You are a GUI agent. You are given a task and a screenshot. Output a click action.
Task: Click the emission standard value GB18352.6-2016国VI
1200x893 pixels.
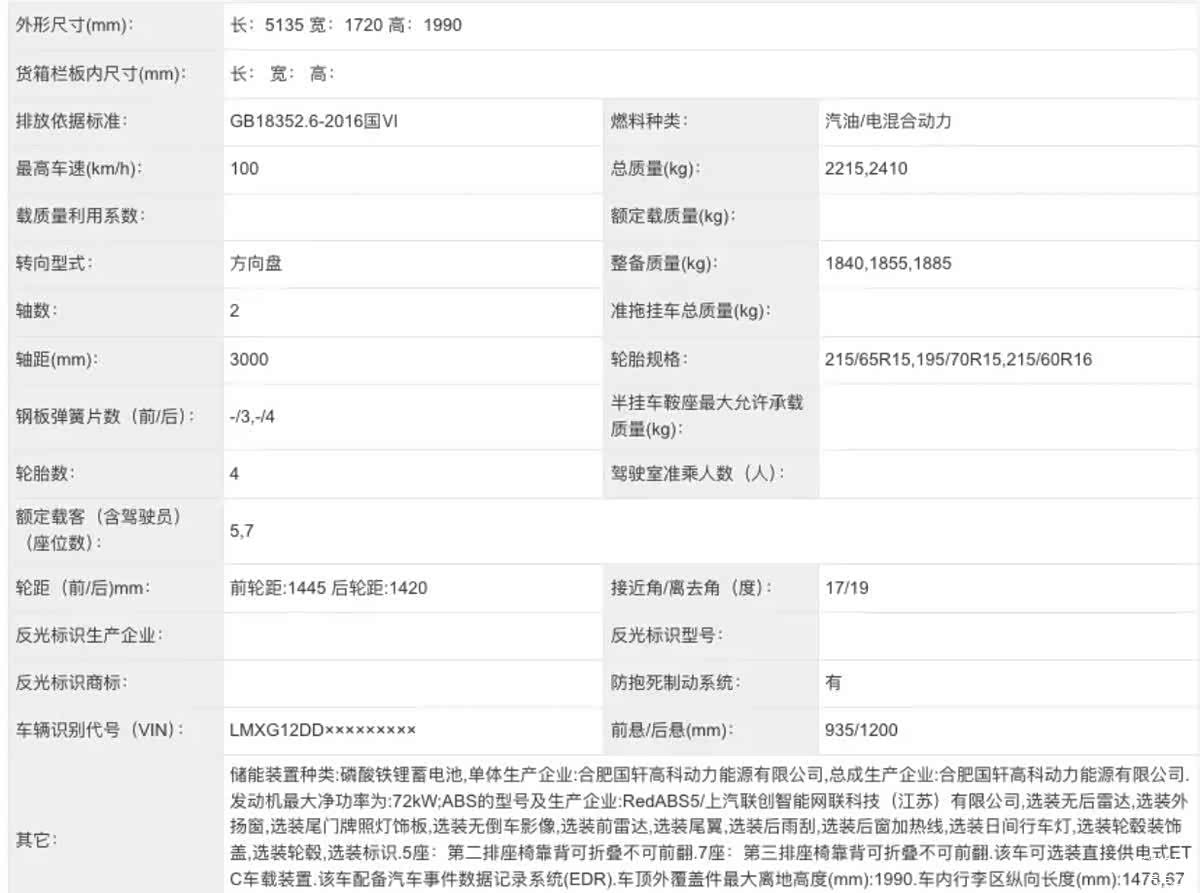(x=318, y=121)
